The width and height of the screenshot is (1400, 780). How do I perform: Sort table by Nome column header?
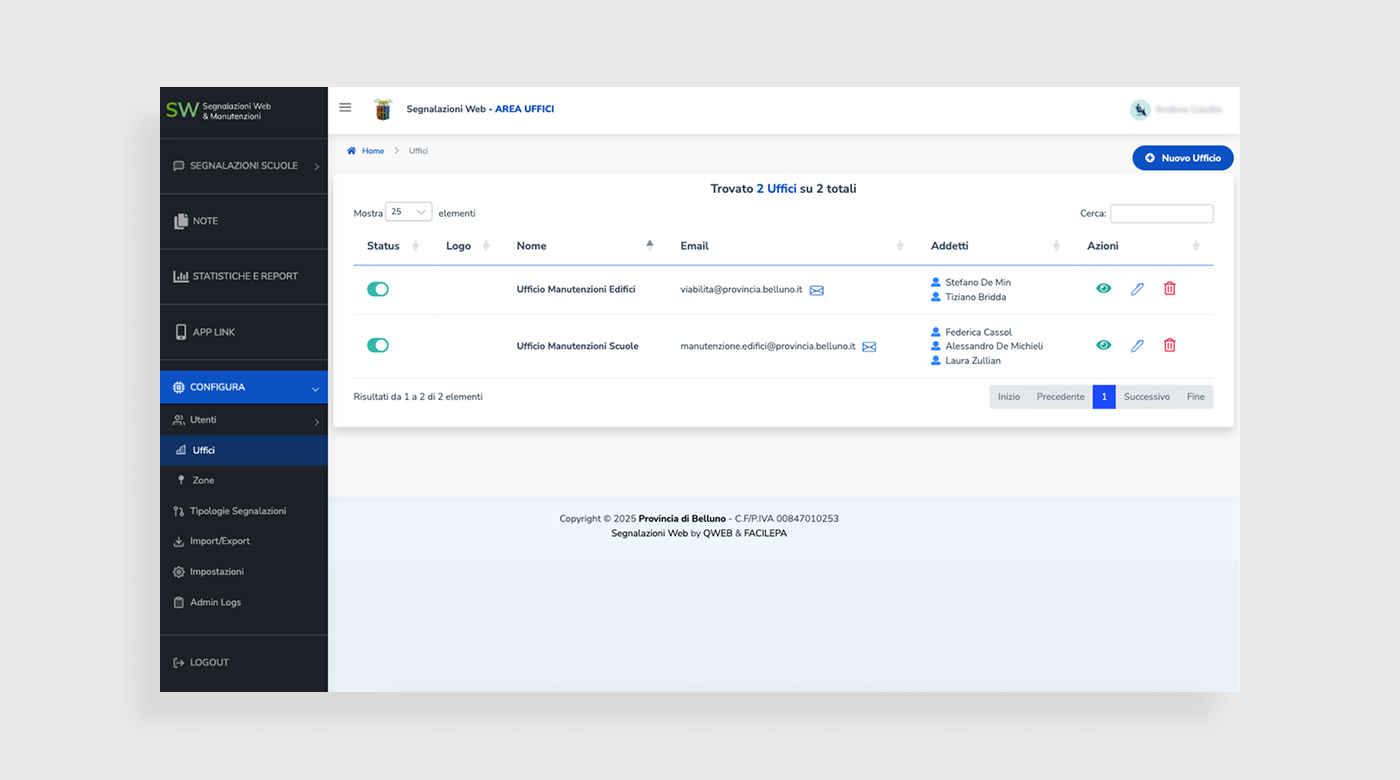point(532,246)
